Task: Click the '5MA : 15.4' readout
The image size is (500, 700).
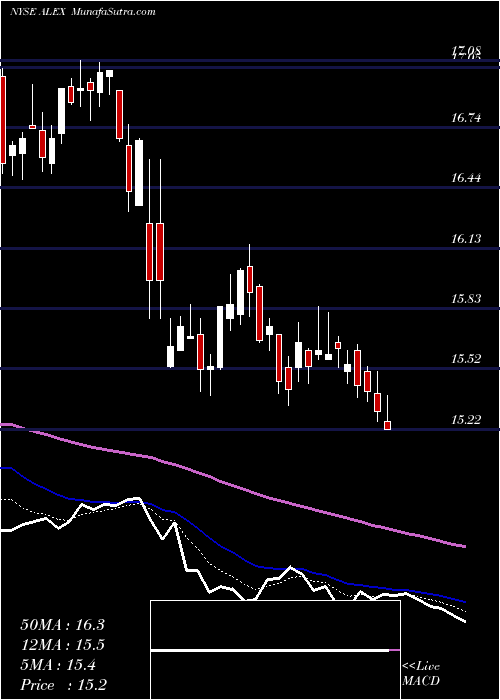Action: pyautogui.click(x=58, y=665)
